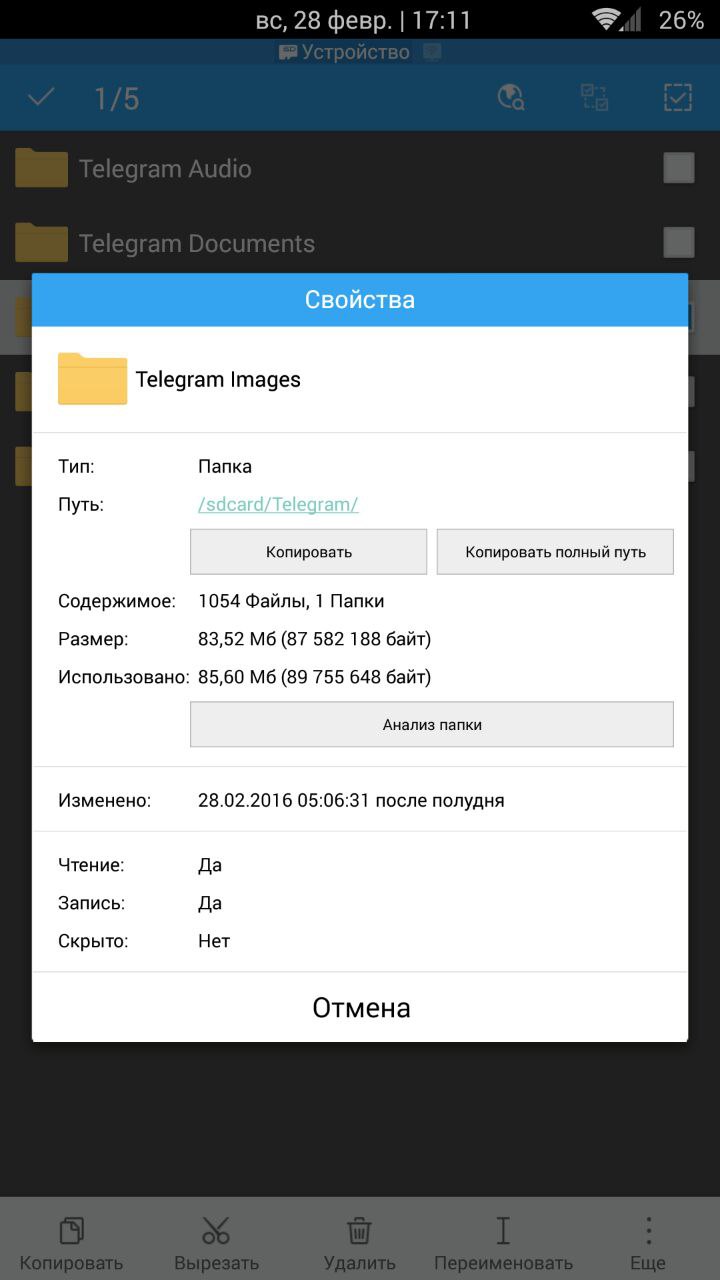This screenshot has width=720, height=1280.
Task: Tap the Wi-Fi status bar icon
Action: 606,19
